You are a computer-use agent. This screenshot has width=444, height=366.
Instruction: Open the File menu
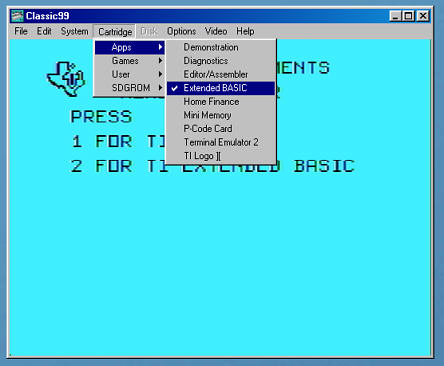pos(21,31)
